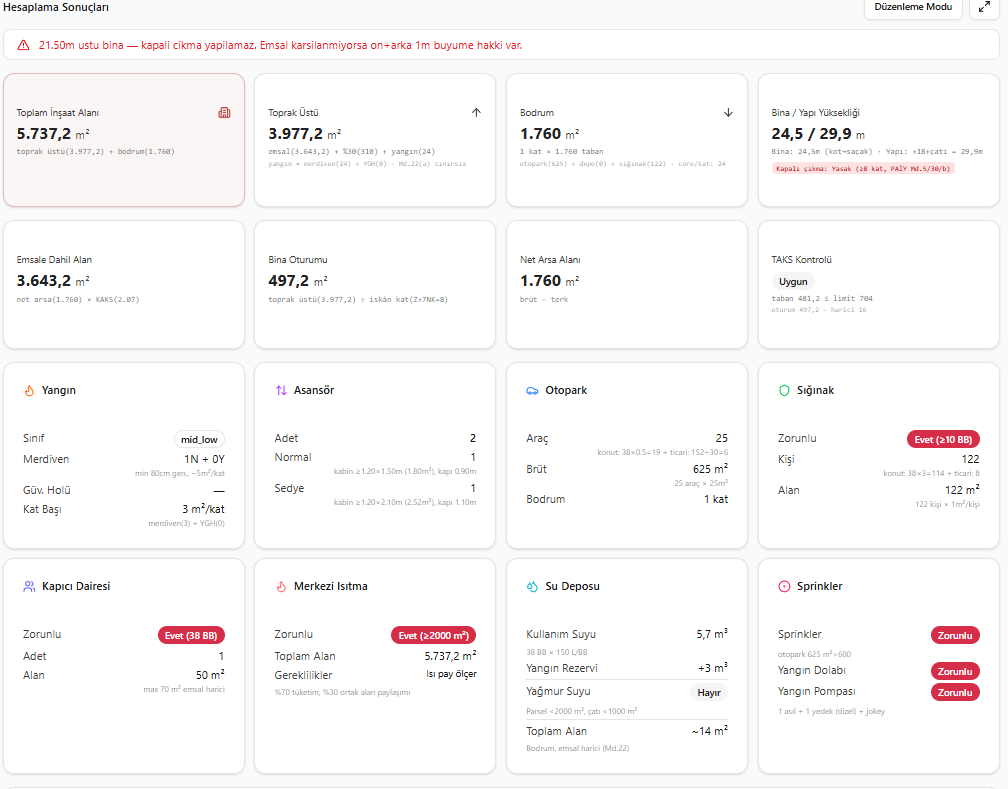Click the ~14 m² Toplam Alan value
This screenshot has height=789, width=1008.
pyautogui.click(x=710, y=731)
